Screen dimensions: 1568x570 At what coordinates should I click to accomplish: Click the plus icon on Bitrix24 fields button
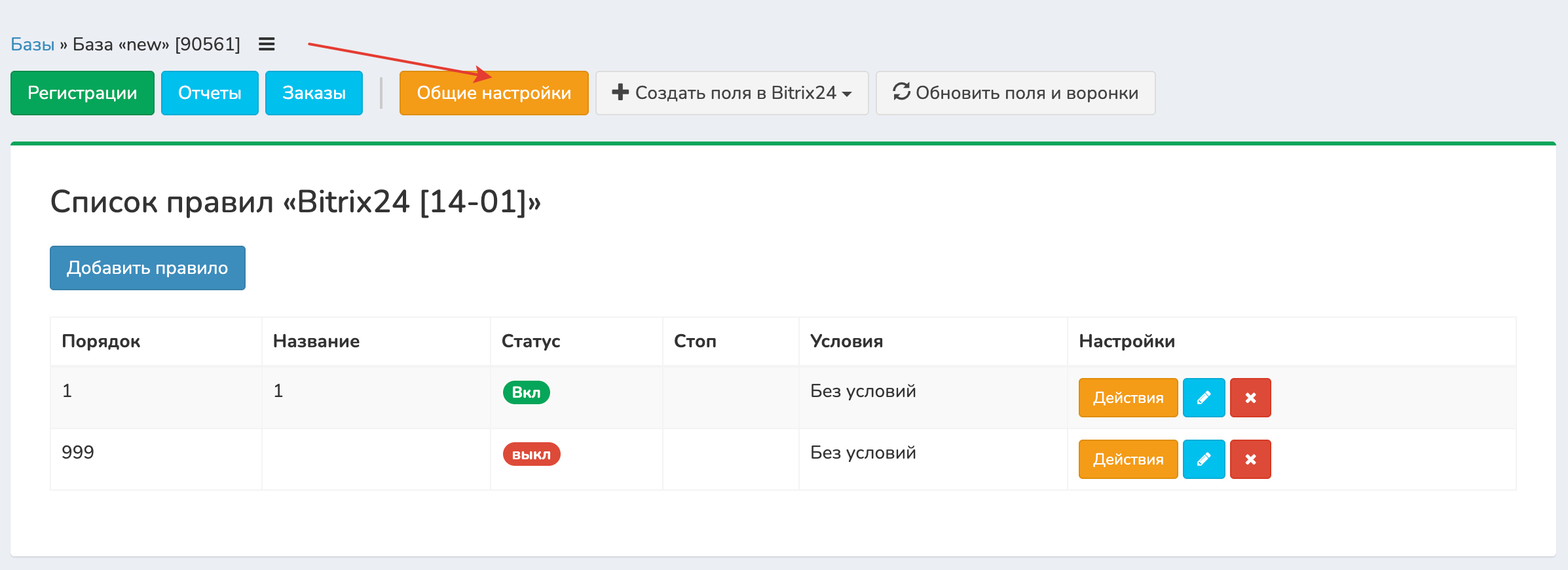[620, 92]
